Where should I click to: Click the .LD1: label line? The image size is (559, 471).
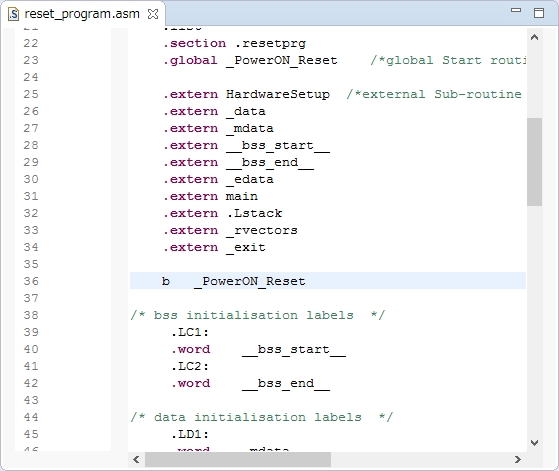point(190,434)
